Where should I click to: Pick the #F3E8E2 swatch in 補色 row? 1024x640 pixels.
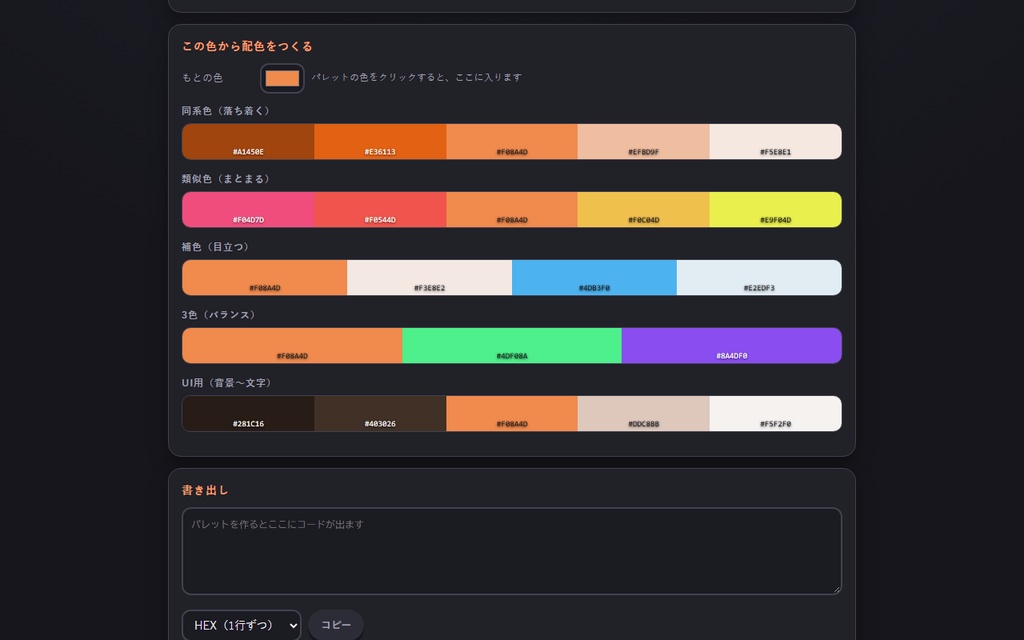pos(430,278)
